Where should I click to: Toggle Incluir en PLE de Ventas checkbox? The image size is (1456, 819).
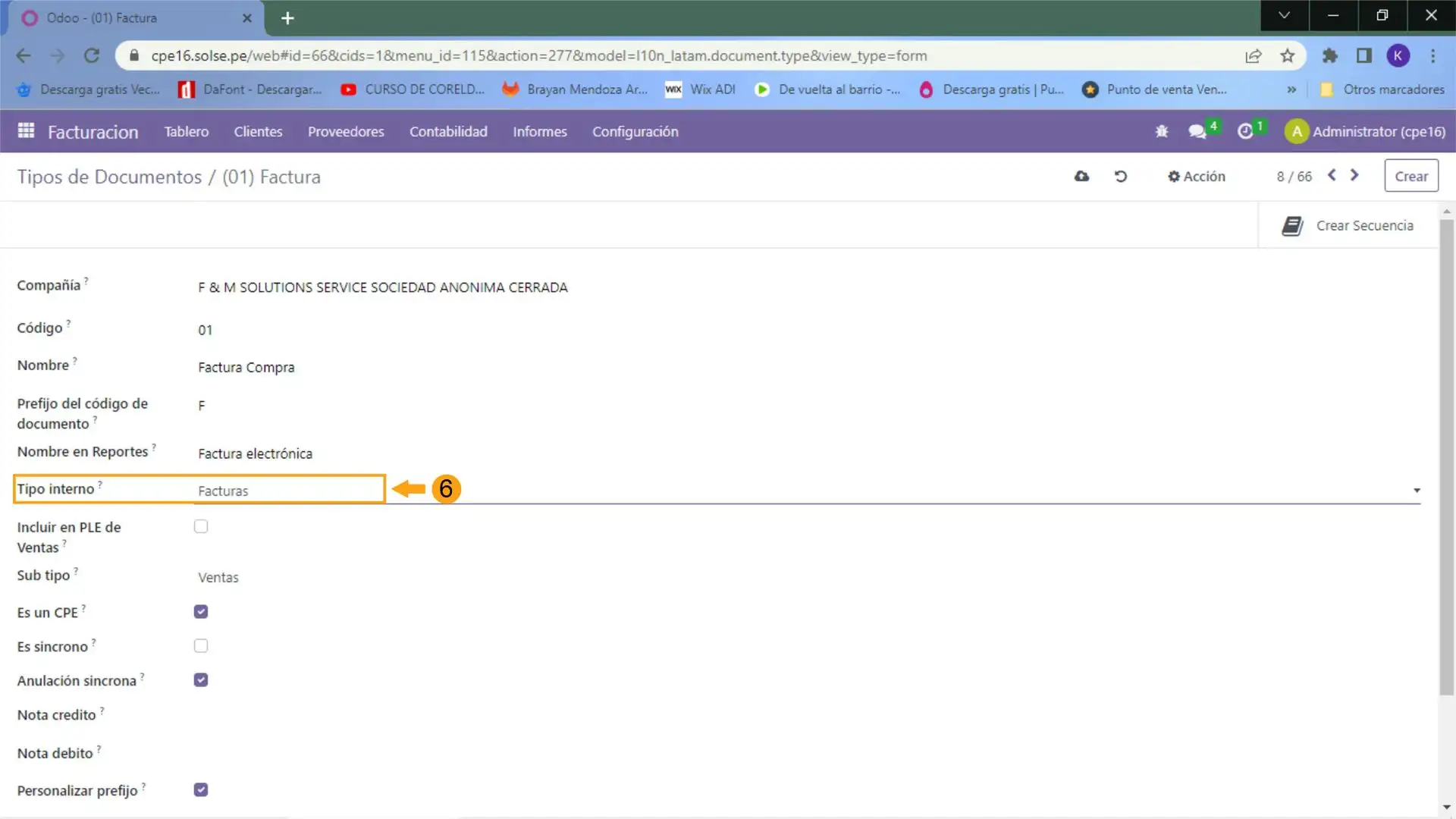coord(201,526)
